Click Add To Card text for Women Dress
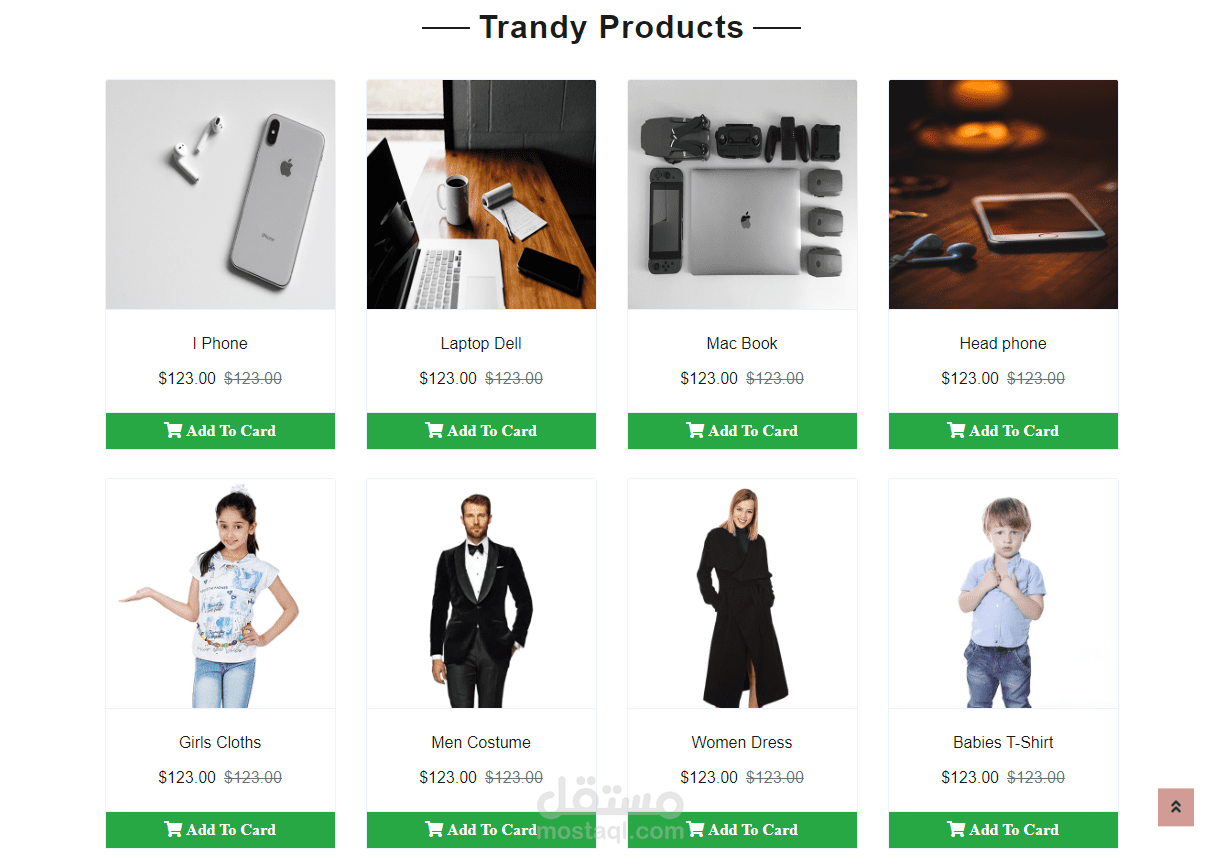The height and width of the screenshot is (861, 1222). point(753,830)
